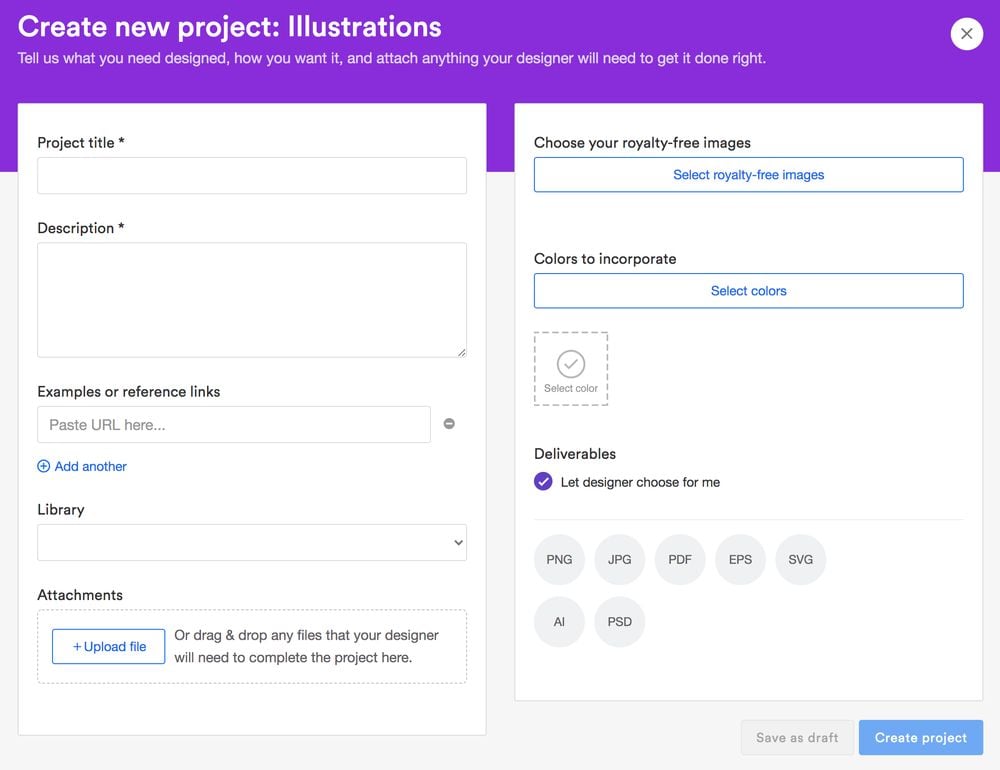Click the Create project button
The height and width of the screenshot is (770, 1000).
point(920,737)
